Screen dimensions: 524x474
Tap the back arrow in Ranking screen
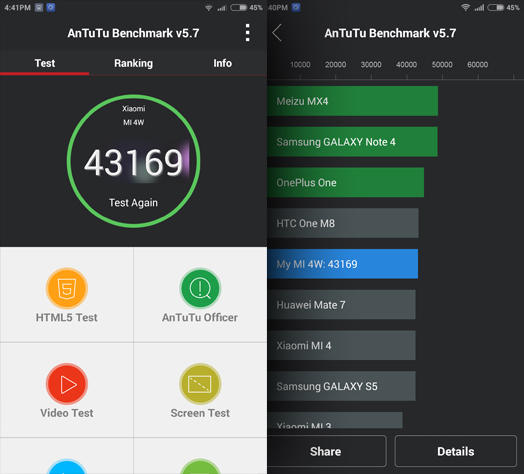click(277, 33)
